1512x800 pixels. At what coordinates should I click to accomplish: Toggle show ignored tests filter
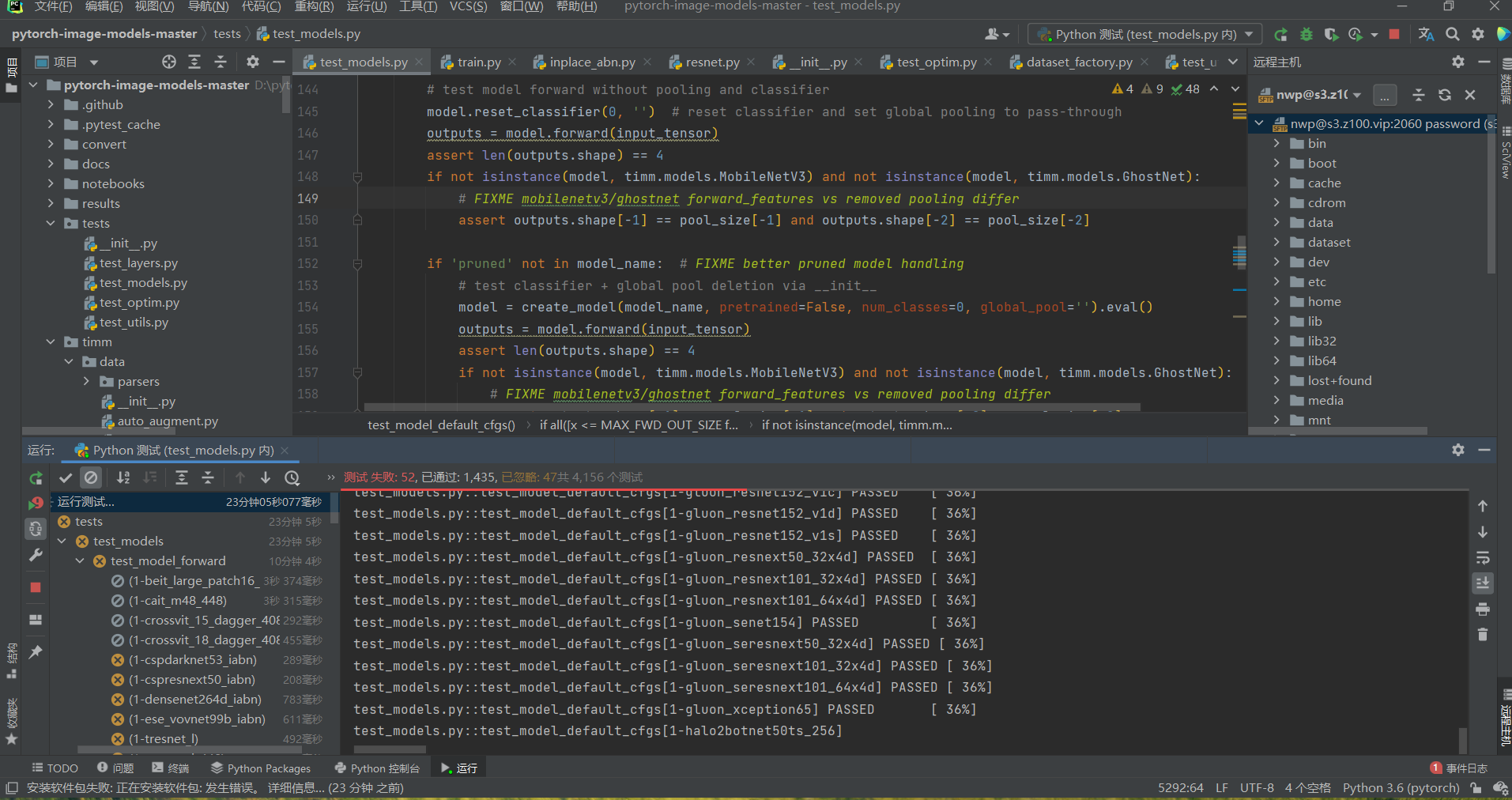tap(91, 477)
